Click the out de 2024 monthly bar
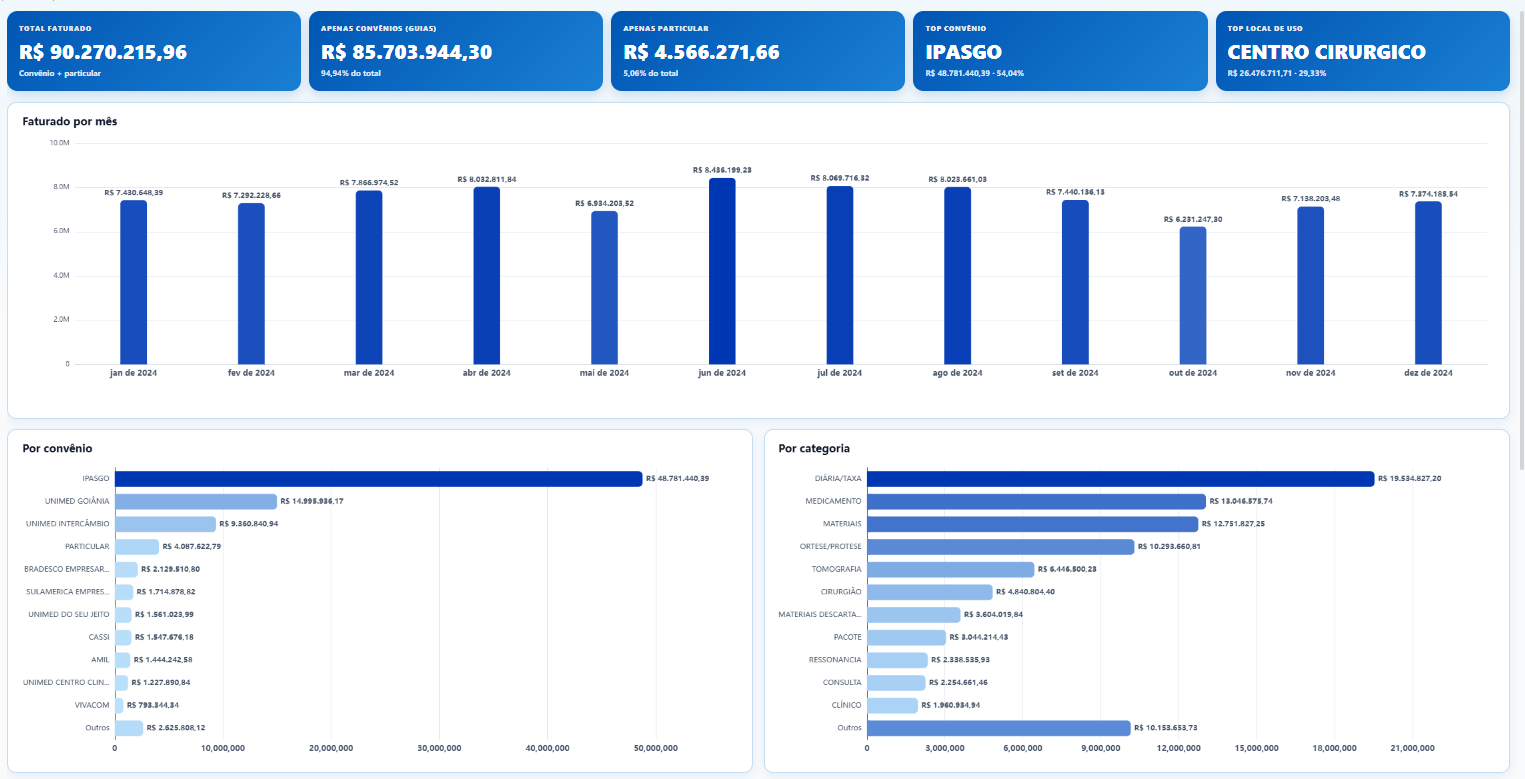 pos(1193,295)
